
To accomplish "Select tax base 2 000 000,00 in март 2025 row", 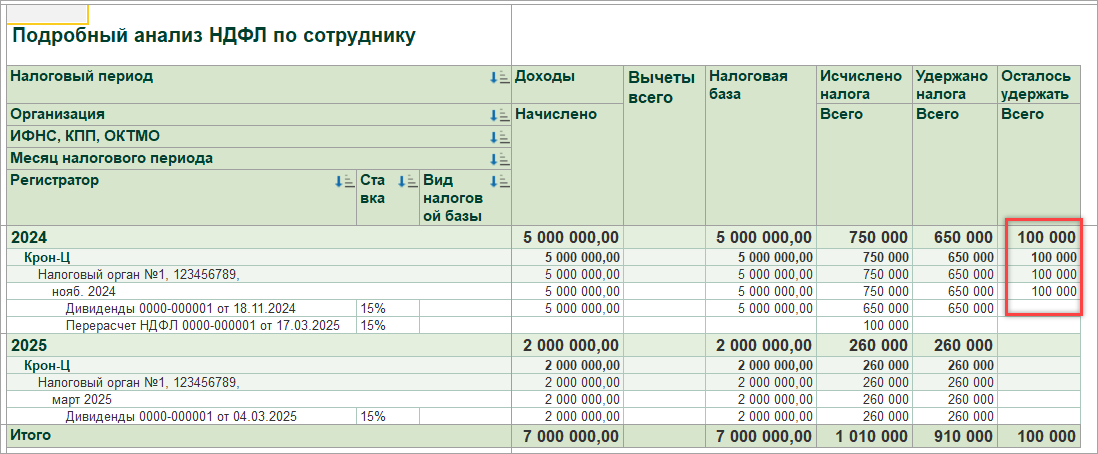I will pyautogui.click(x=775, y=400).
